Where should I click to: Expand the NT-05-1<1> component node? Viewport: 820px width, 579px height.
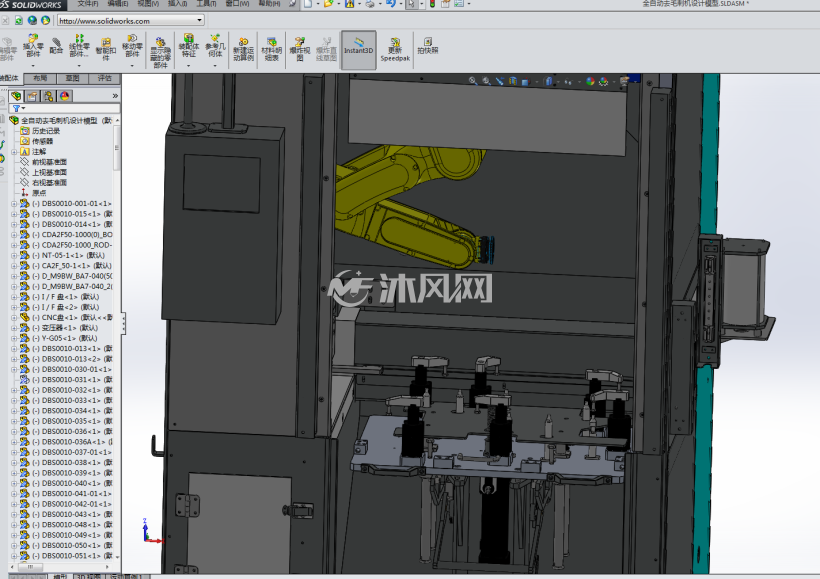click(x=14, y=255)
